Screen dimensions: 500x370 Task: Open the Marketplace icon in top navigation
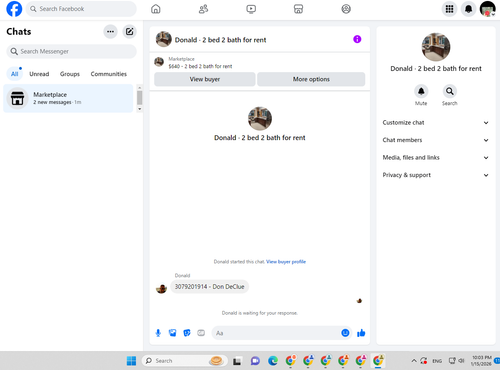[298, 9]
